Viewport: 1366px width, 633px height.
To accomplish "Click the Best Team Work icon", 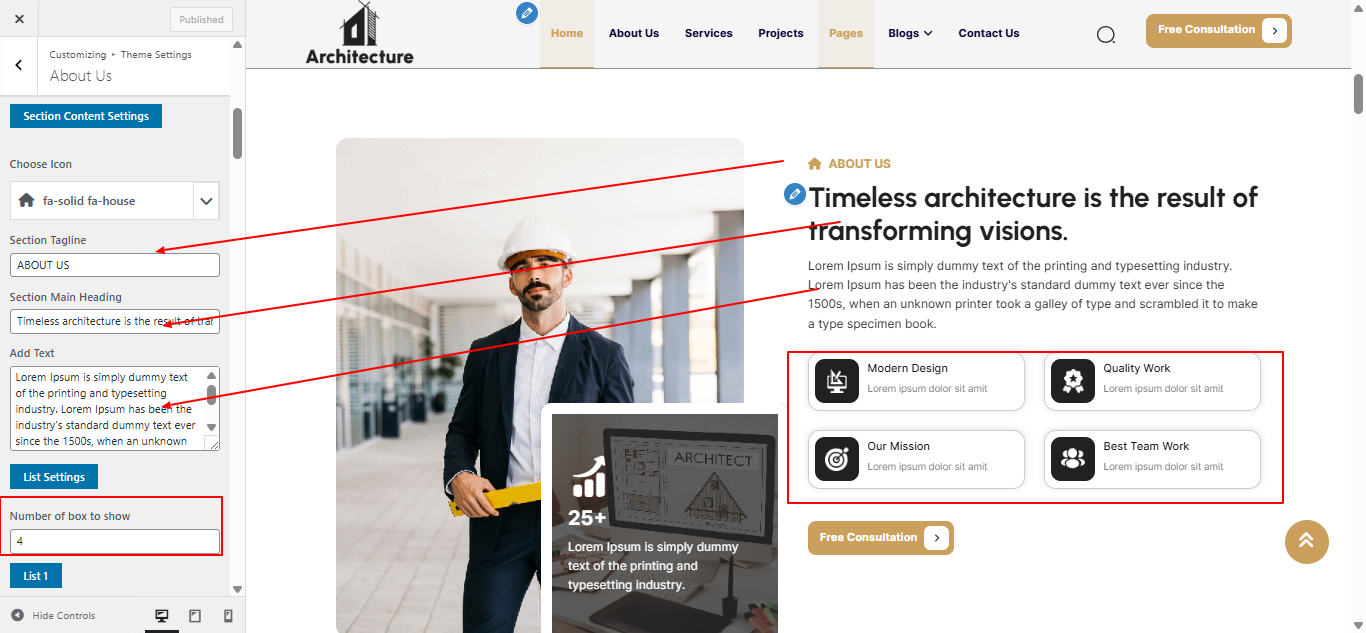I will click(x=1073, y=459).
